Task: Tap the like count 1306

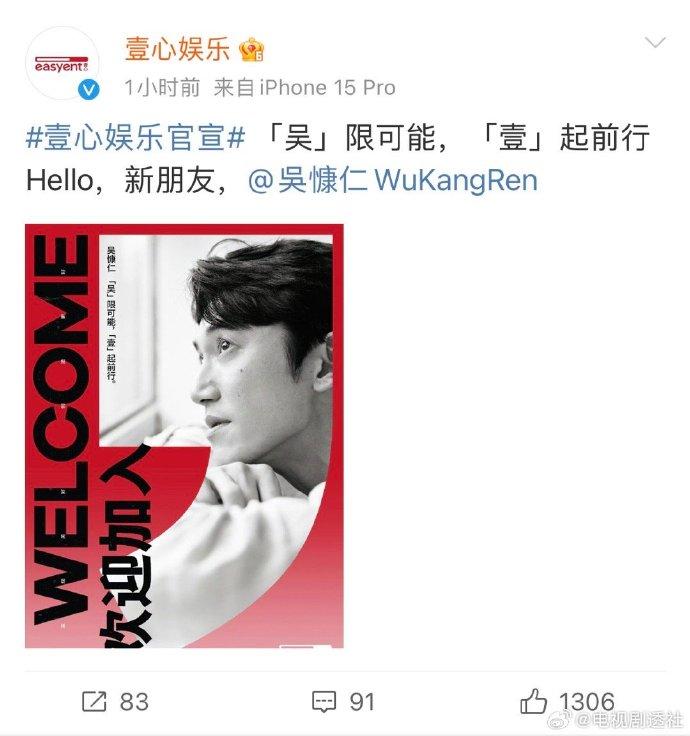Action: click(587, 702)
